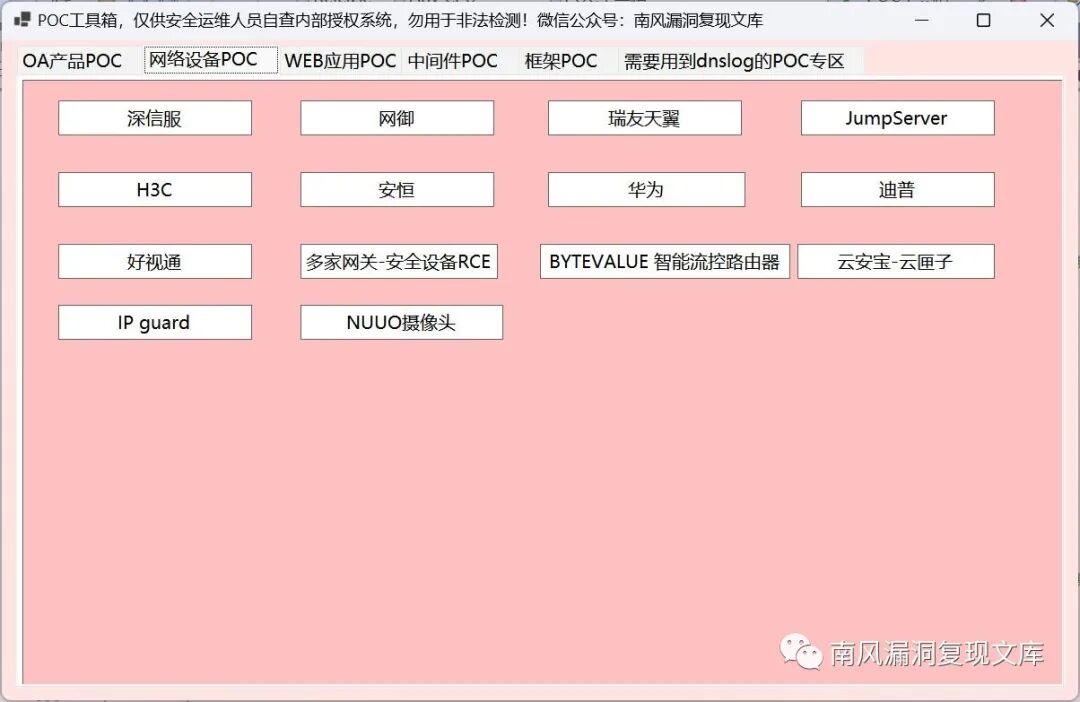Viewport: 1080px width, 702px height.
Task: Open the WEB应用POC tab
Action: [340, 61]
